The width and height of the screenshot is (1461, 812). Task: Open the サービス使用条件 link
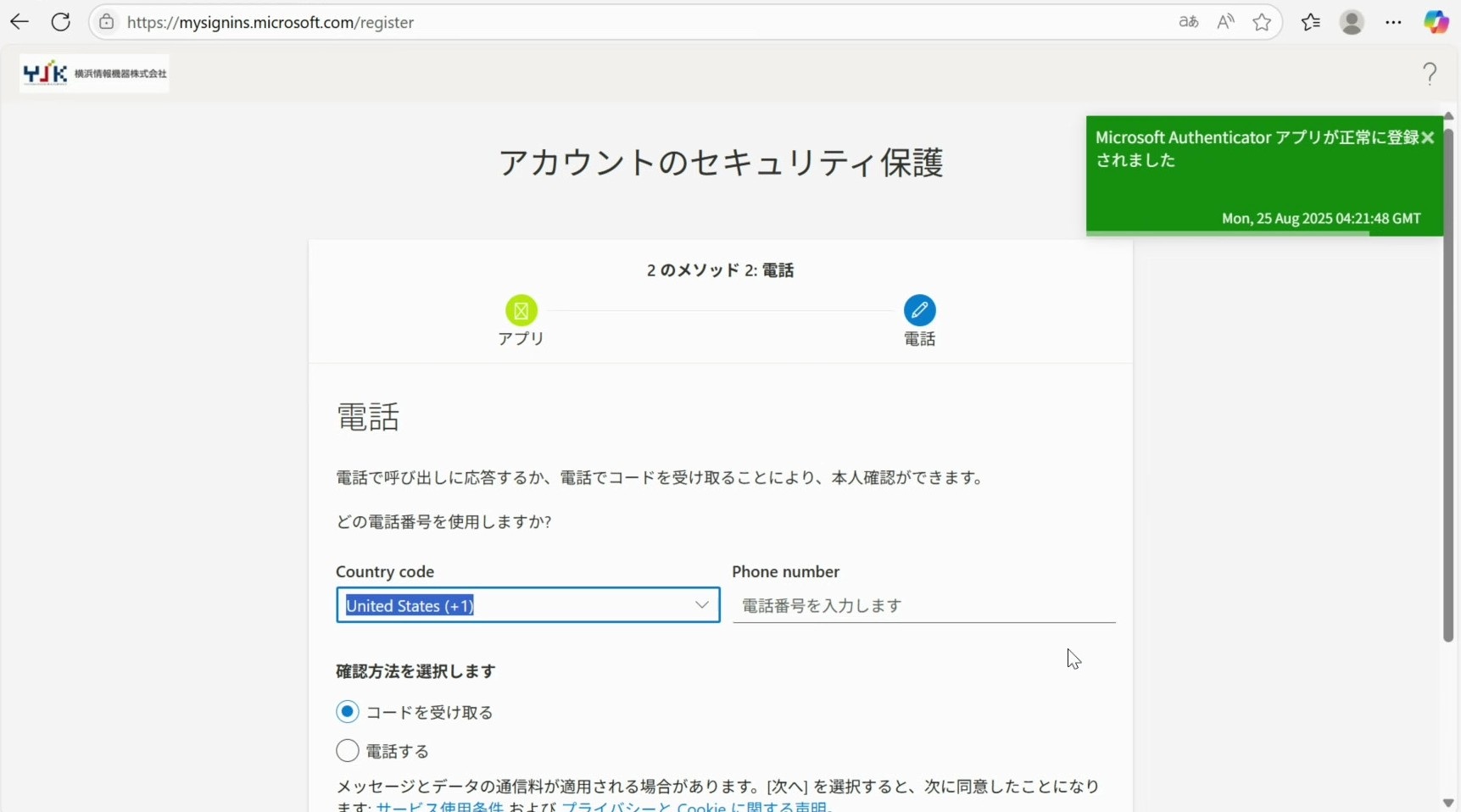[x=439, y=806]
